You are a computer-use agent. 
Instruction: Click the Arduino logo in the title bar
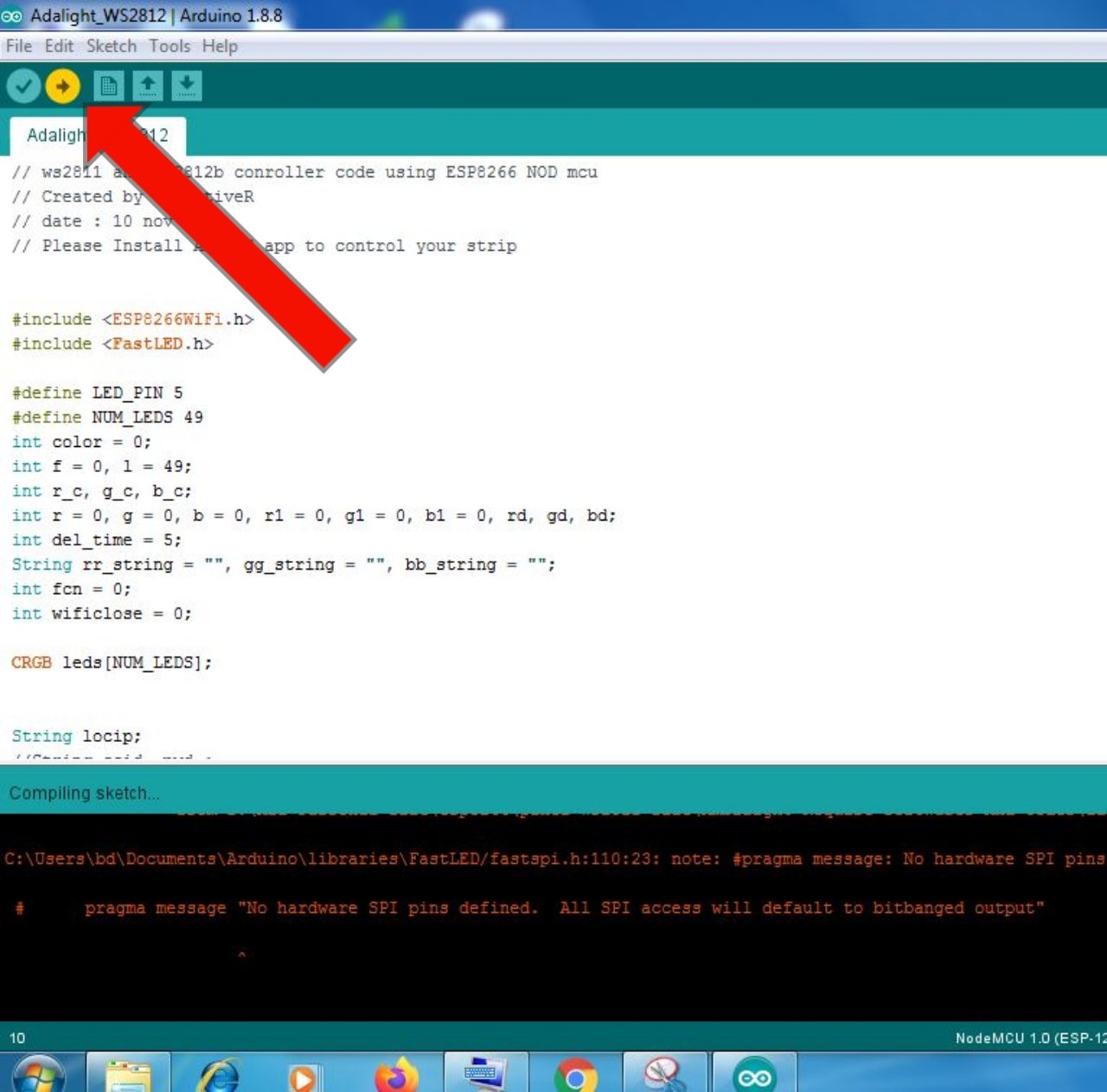pos(11,16)
